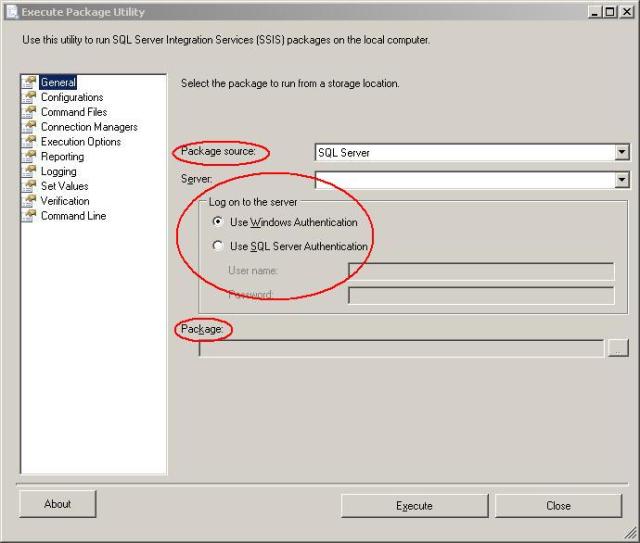This screenshot has width=640, height=543.
Task: Click the Command Files page icon
Action: pos(29,113)
